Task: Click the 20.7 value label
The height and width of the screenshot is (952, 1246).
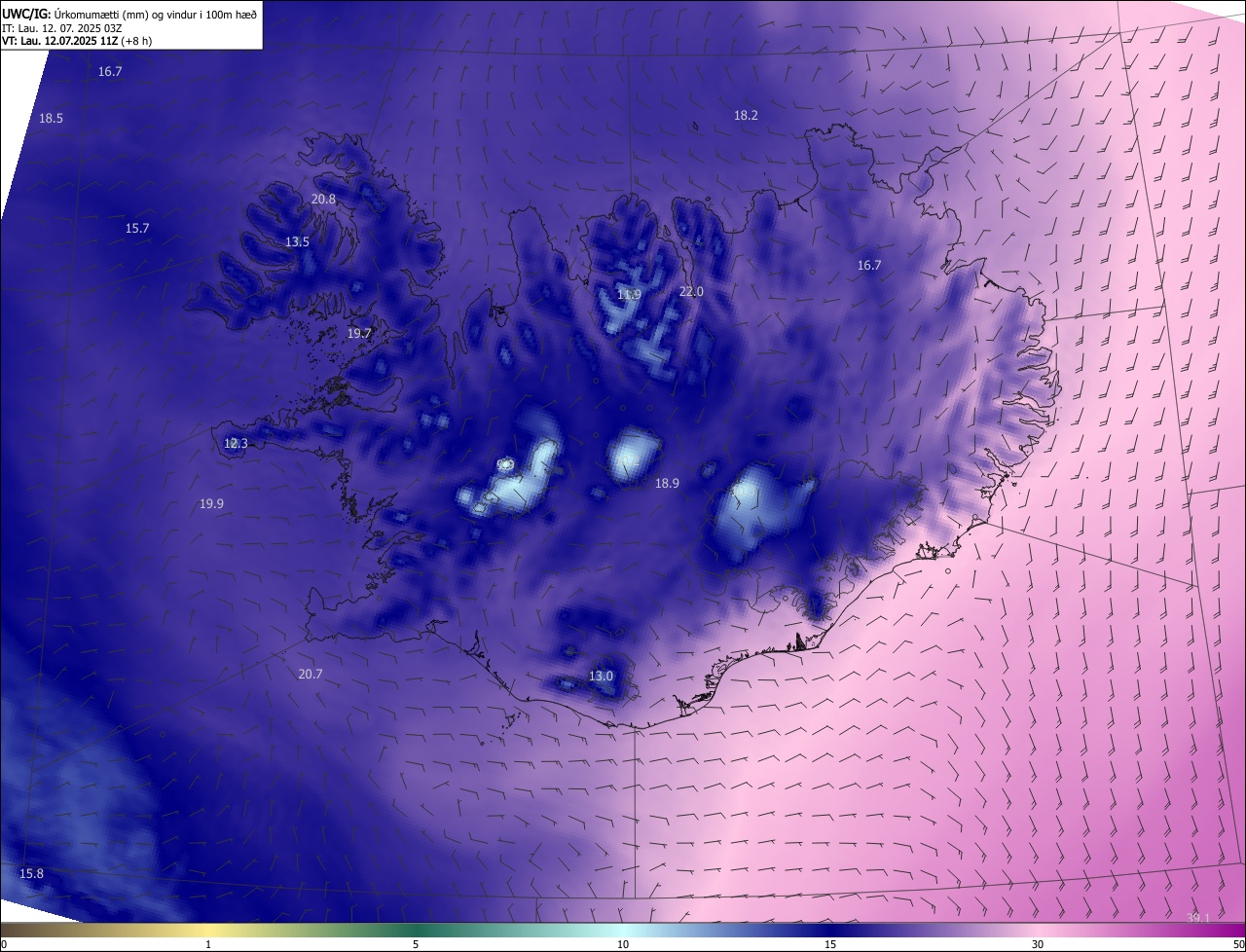Action: pos(310,674)
